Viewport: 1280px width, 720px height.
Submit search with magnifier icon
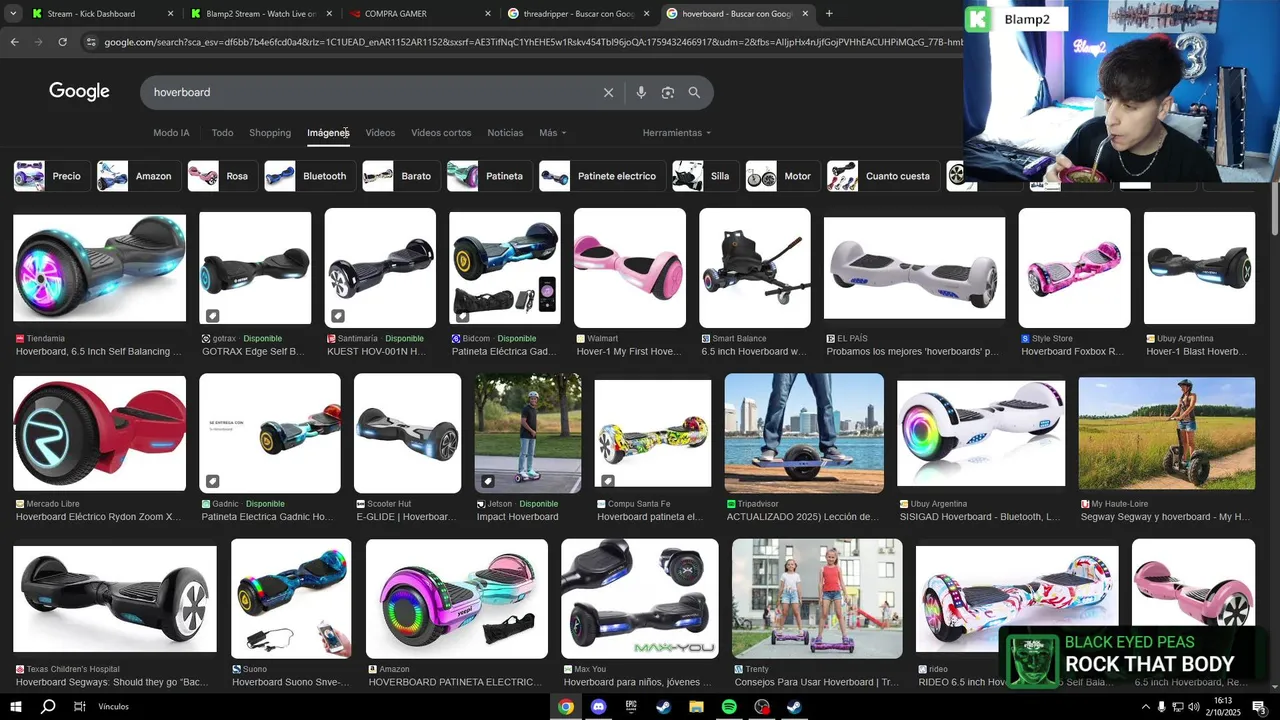point(694,92)
